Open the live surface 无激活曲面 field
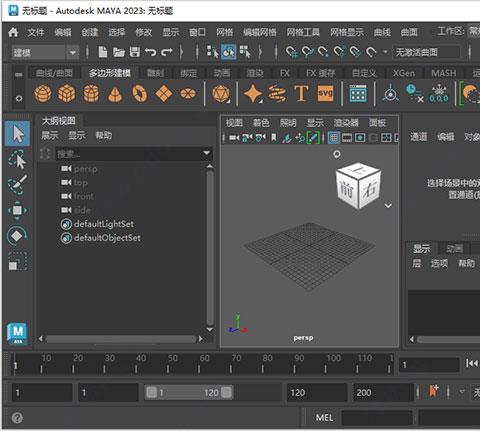Screen dimensions: 480x431 coord(426,52)
